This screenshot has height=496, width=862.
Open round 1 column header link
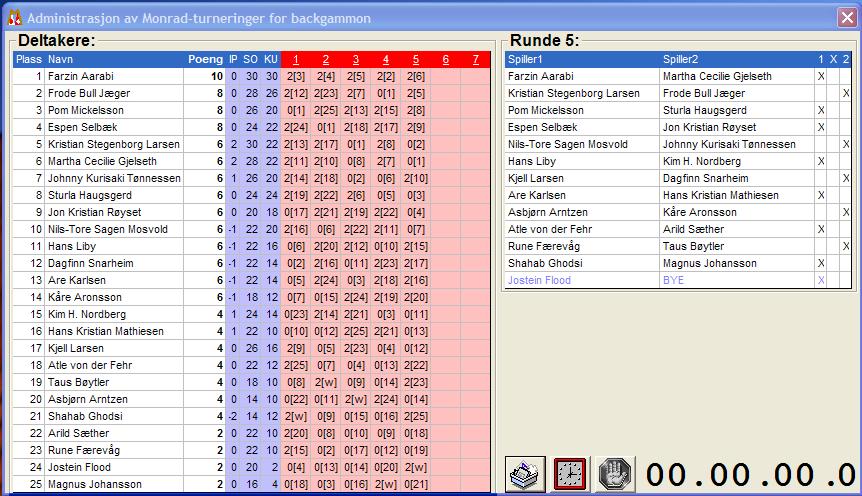(x=296, y=59)
